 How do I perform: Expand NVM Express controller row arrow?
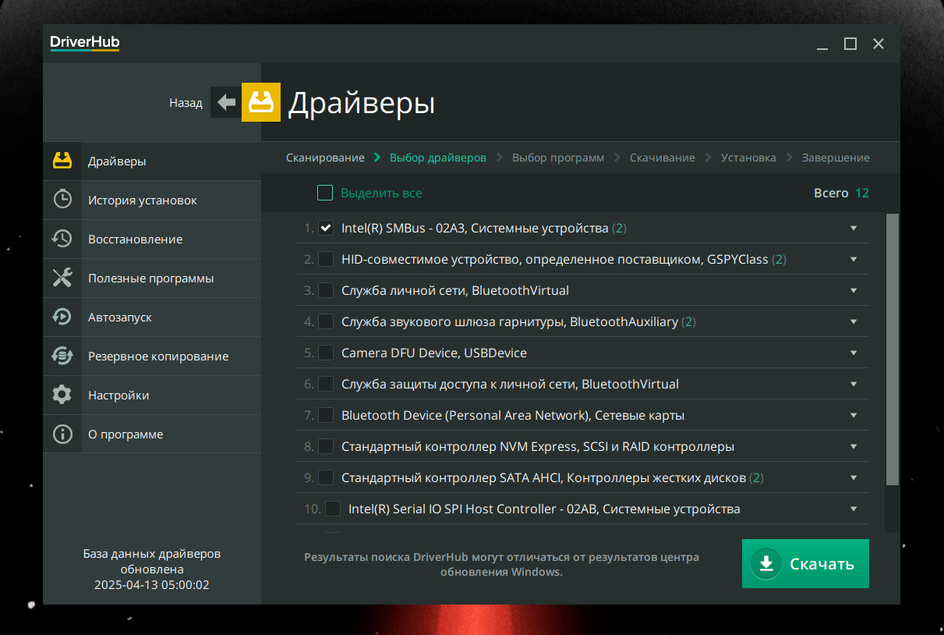click(x=853, y=447)
